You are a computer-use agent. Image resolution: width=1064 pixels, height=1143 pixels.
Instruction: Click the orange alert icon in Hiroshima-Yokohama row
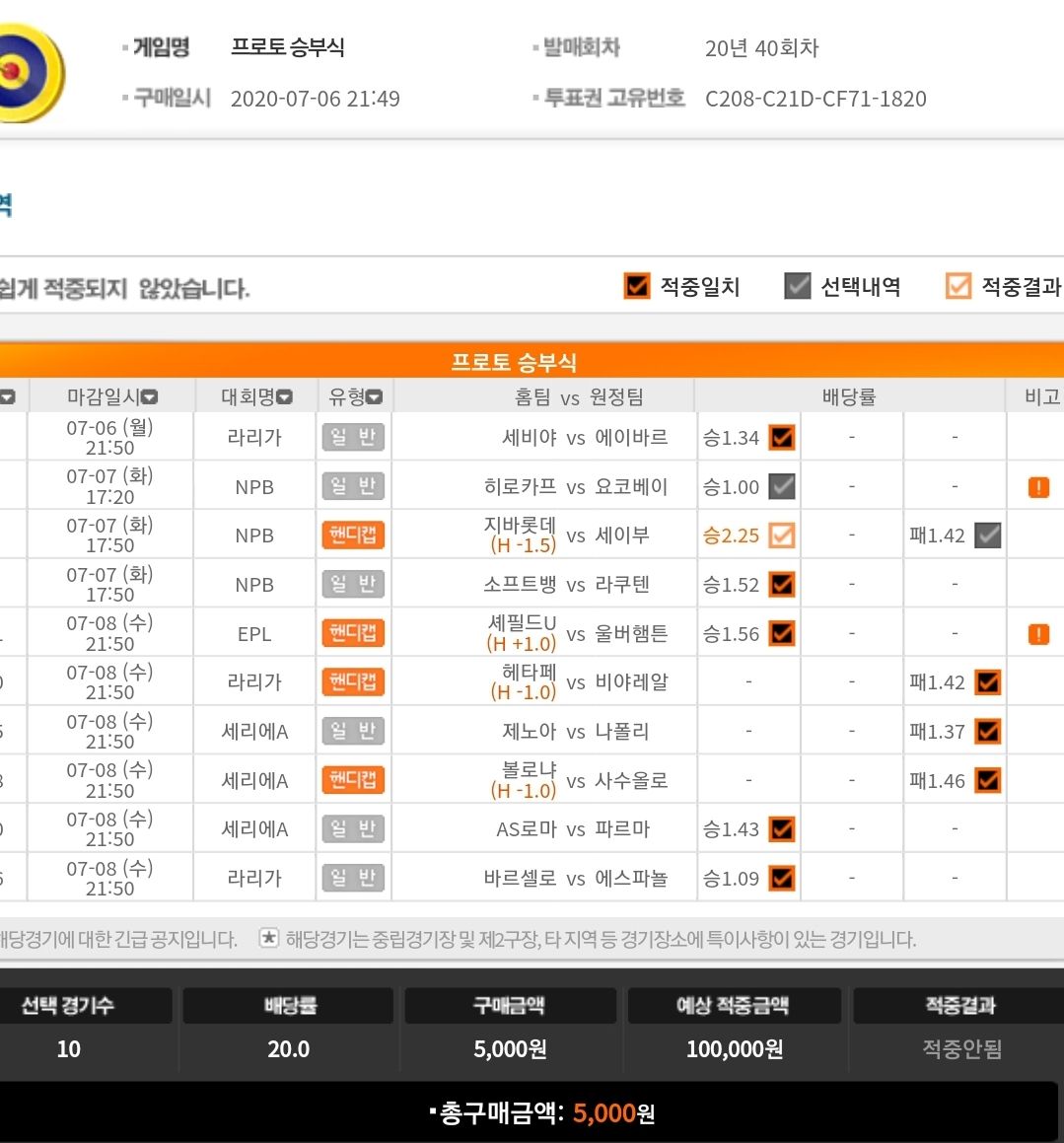(1038, 487)
